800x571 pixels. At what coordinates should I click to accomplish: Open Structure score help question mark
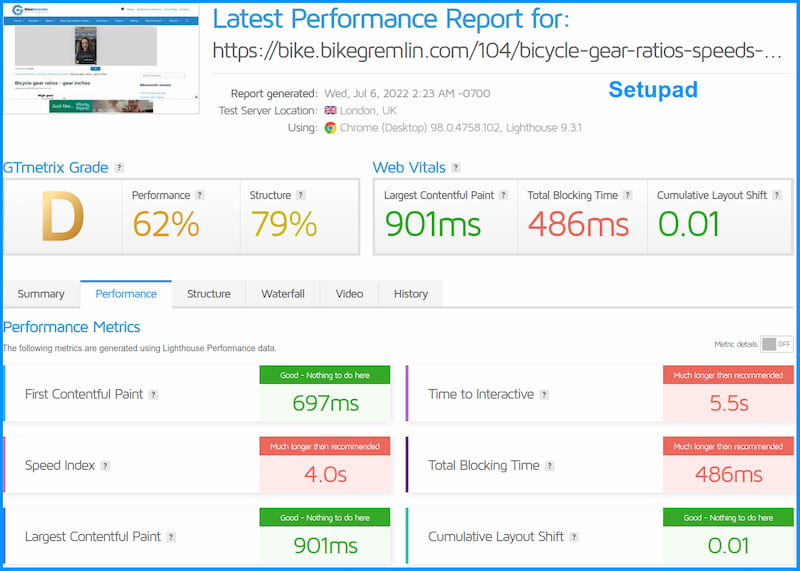[x=301, y=195]
